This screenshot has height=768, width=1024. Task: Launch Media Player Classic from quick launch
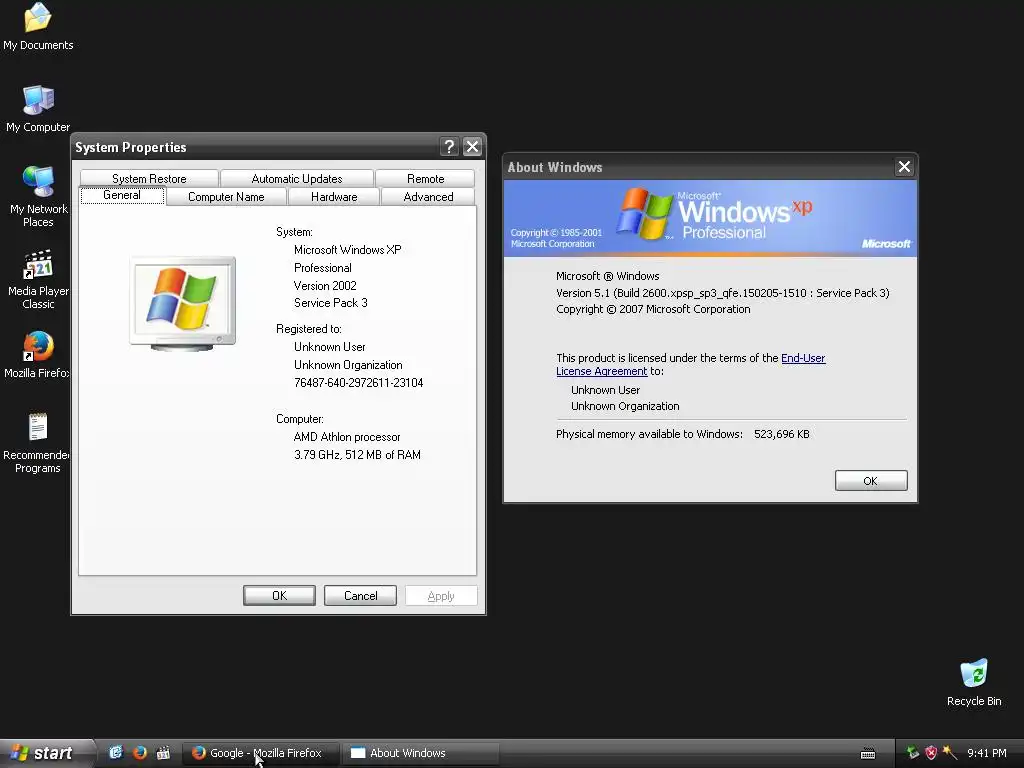163,753
